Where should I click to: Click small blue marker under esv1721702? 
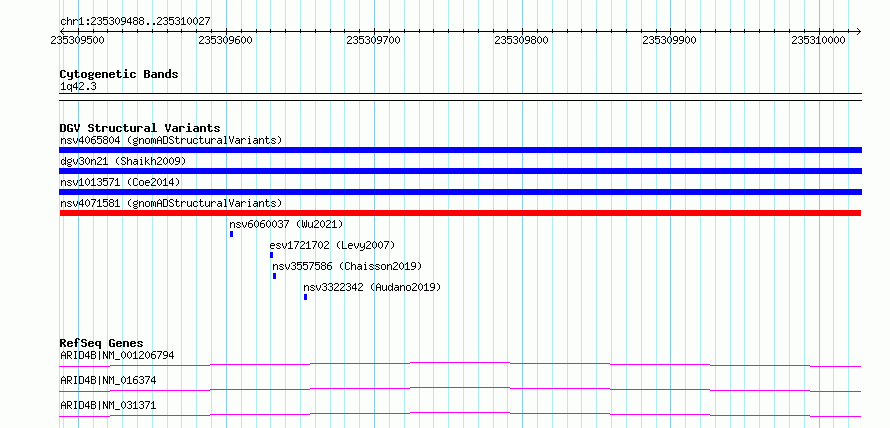(271, 255)
